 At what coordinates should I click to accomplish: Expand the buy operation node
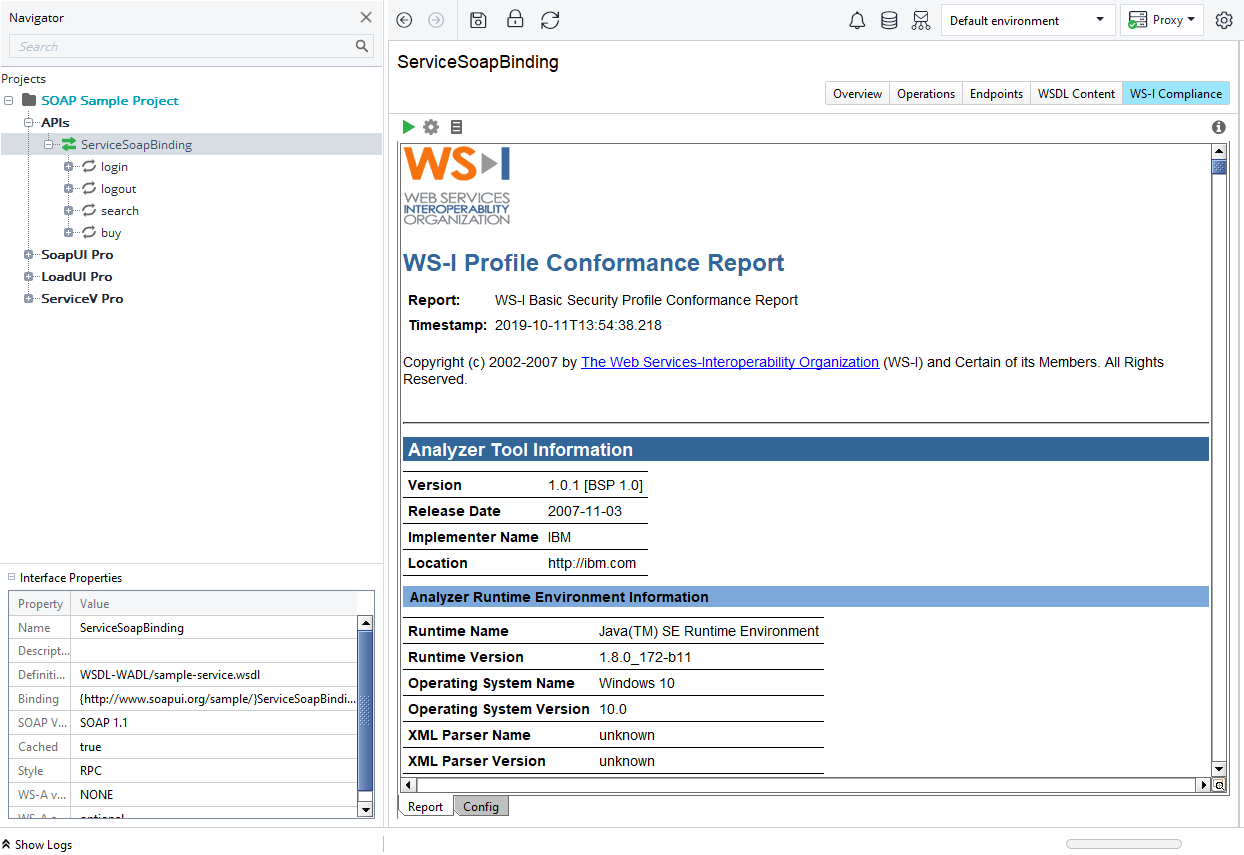coord(69,232)
